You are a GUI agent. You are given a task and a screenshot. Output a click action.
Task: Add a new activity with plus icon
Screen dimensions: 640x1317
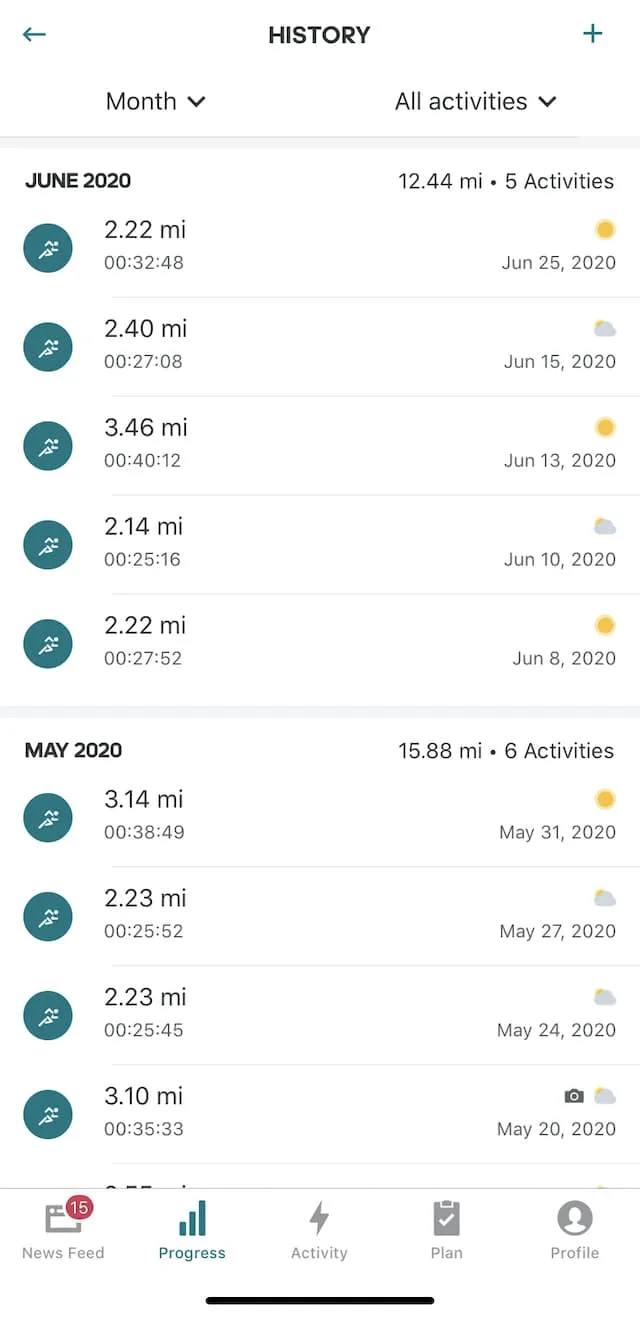click(593, 34)
